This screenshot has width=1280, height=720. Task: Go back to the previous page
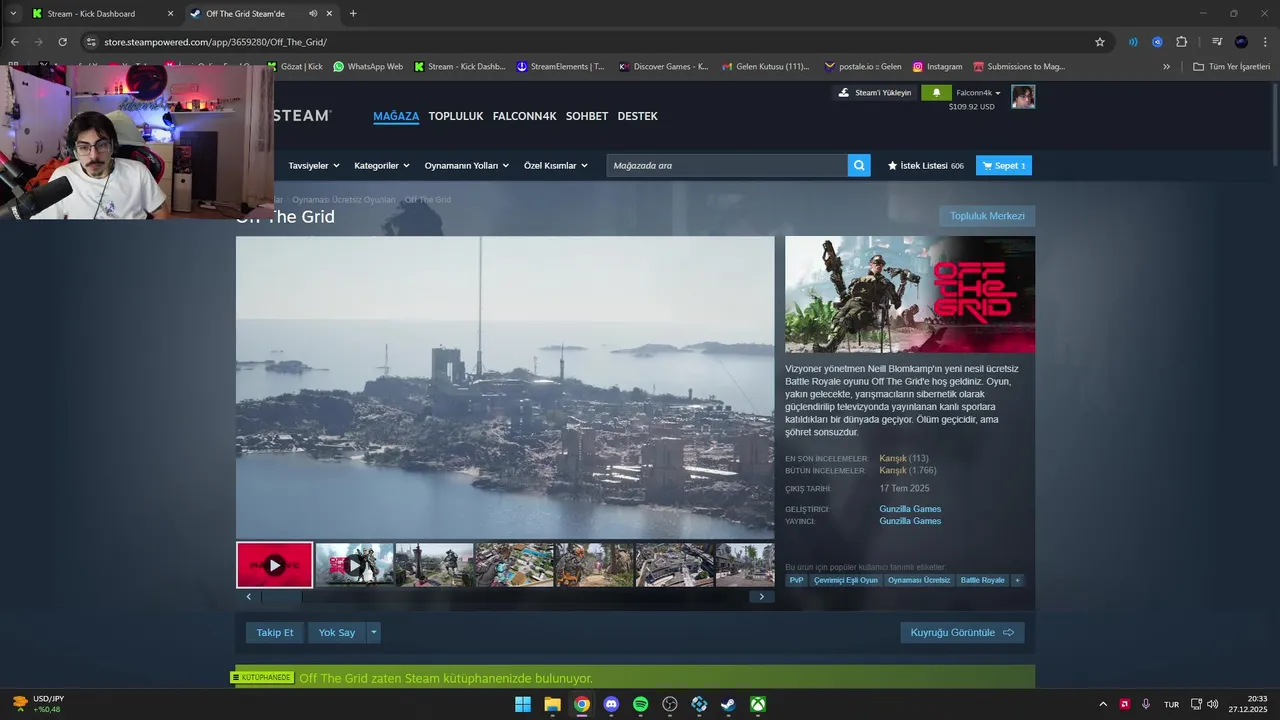point(14,42)
